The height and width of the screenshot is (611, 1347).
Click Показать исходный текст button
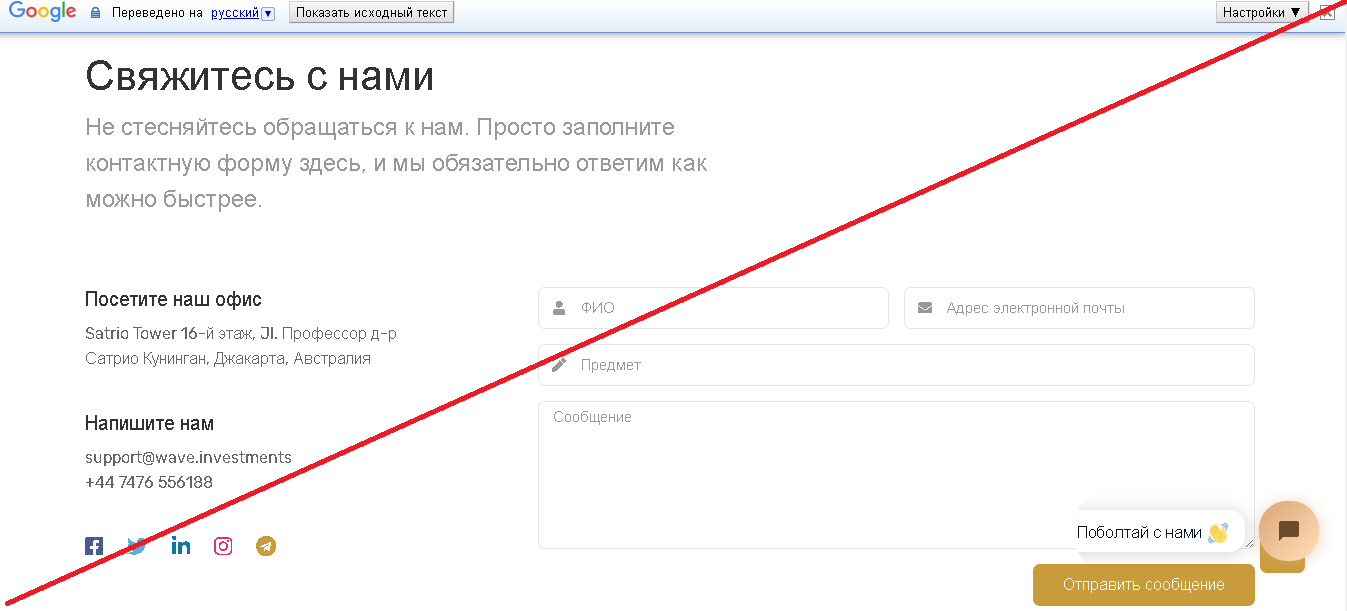pos(371,12)
